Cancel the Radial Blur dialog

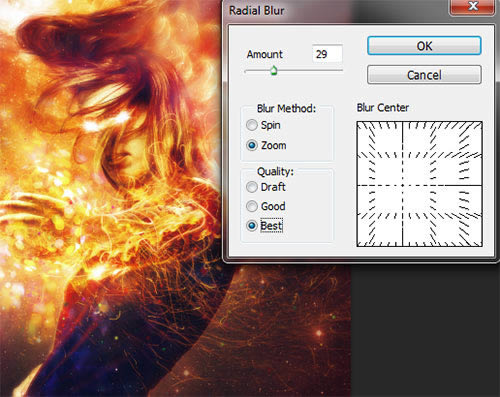(424, 75)
